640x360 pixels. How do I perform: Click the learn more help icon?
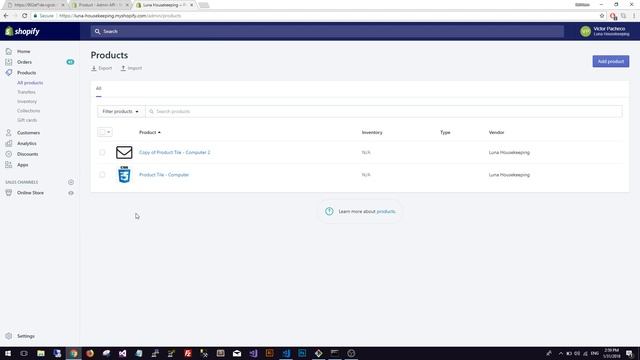329,211
